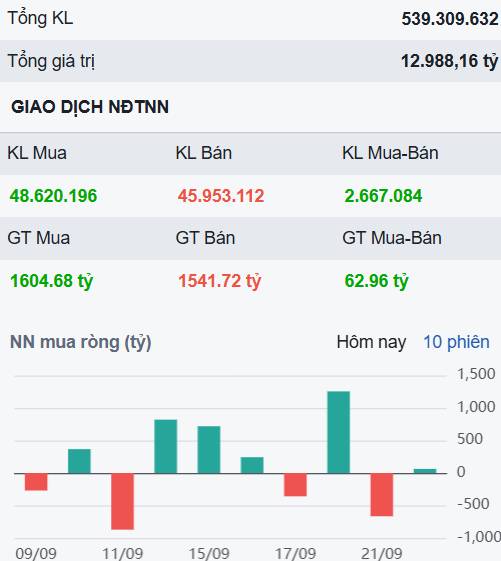
Task: Click the Tổng KL value 539.309.632
Action: [450, 19]
